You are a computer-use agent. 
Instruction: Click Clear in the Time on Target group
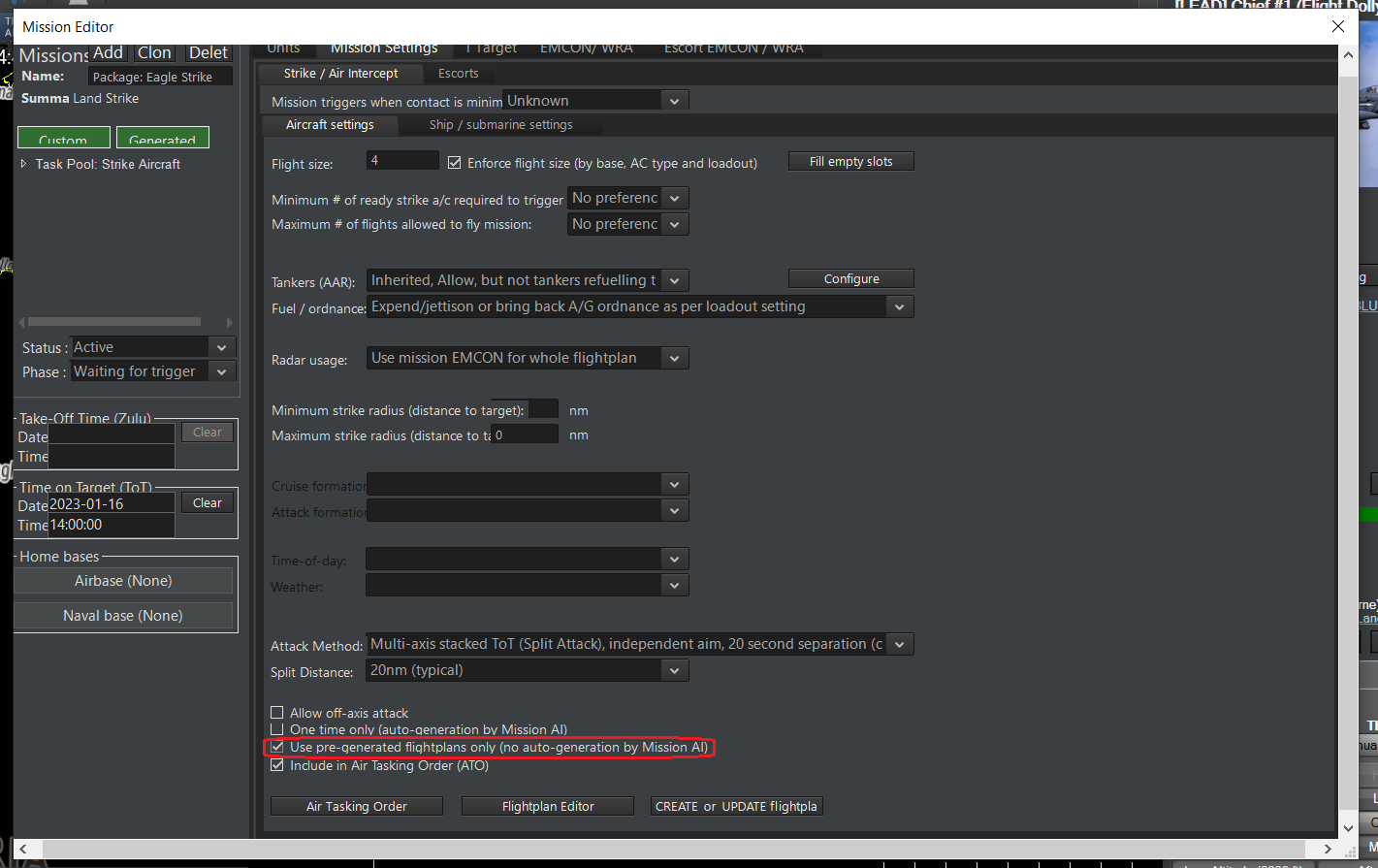coord(208,503)
